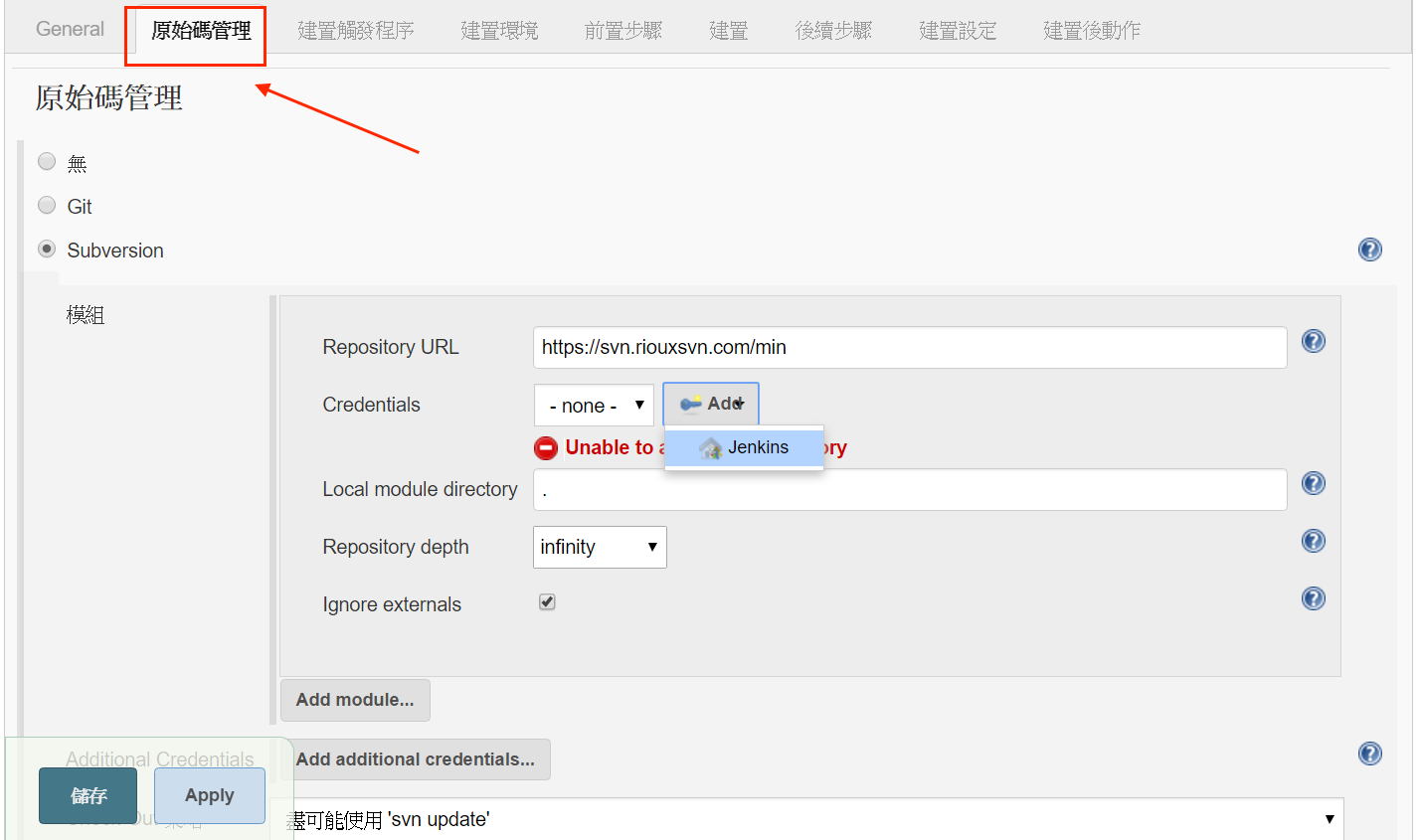1421x840 pixels.
Task: Click the Ignore externals label
Action: [392, 604]
